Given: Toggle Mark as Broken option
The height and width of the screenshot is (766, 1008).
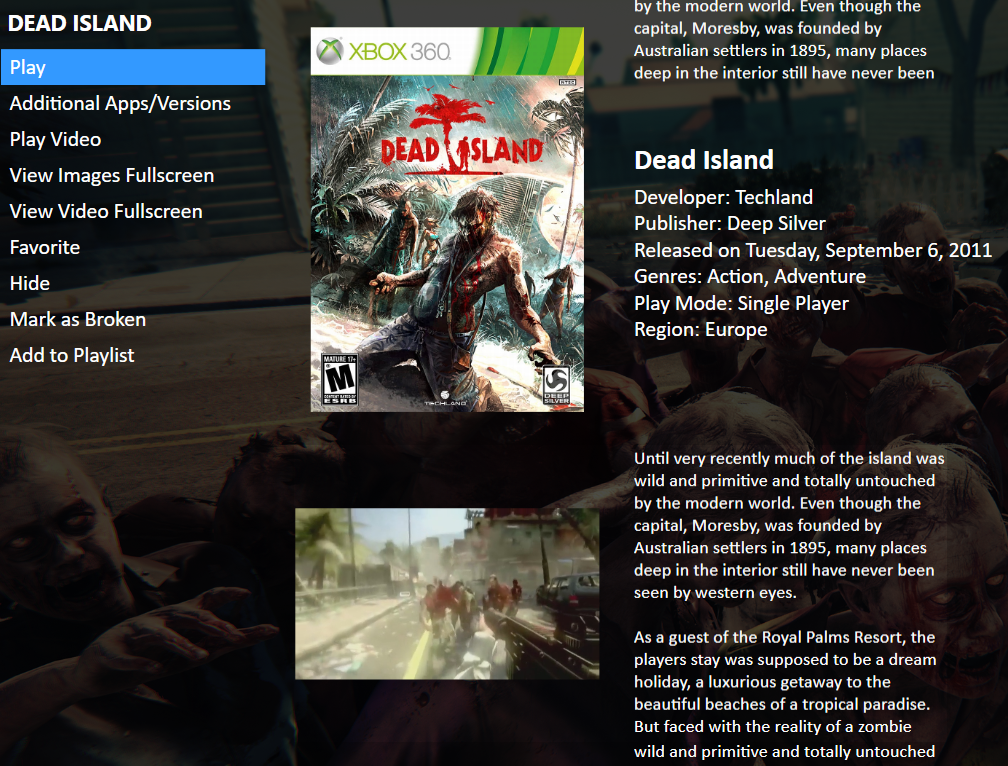Looking at the screenshot, I should [78, 319].
